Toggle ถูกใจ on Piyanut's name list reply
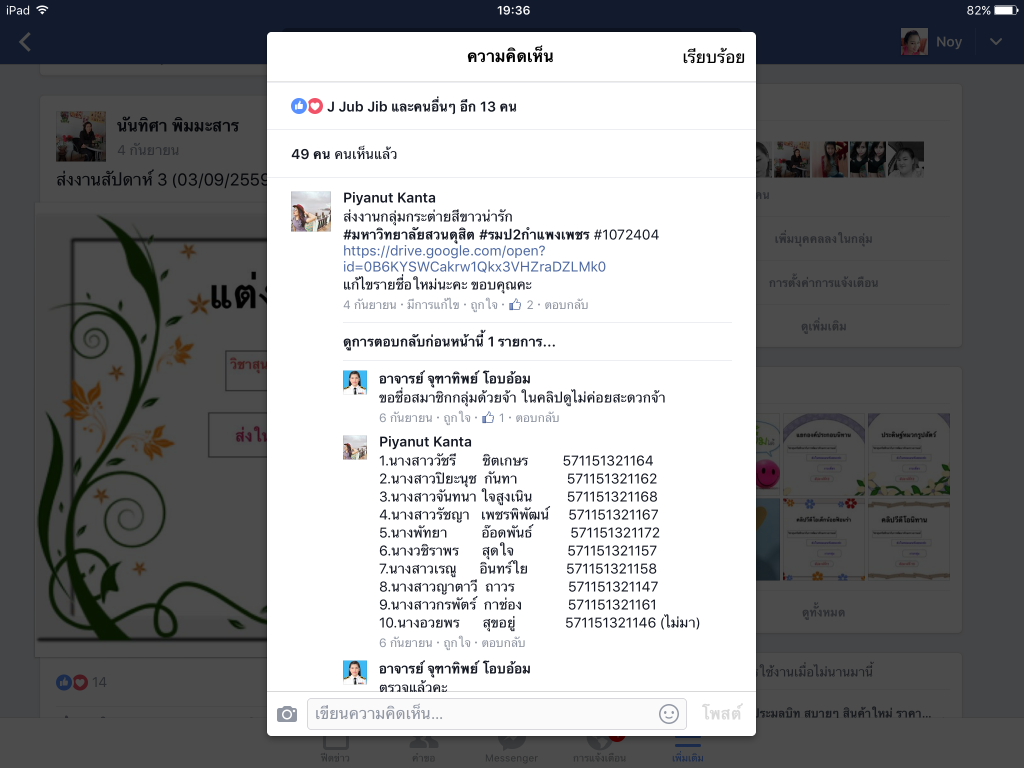The height and width of the screenshot is (768, 1024). (457, 643)
